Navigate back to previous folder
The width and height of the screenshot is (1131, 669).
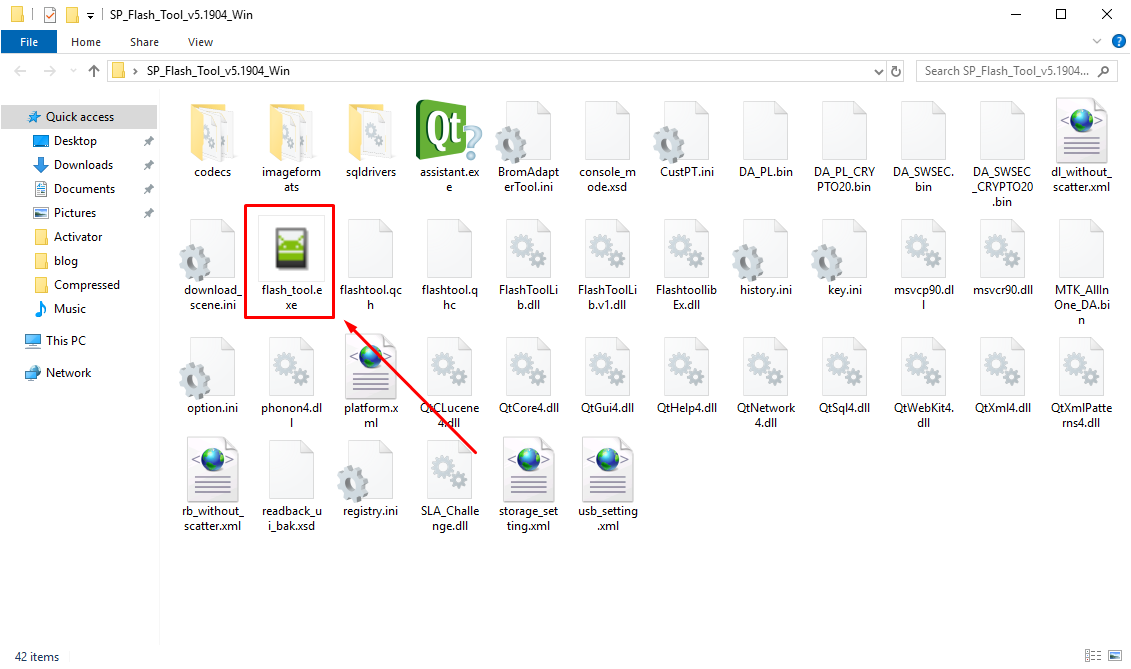tap(20, 71)
